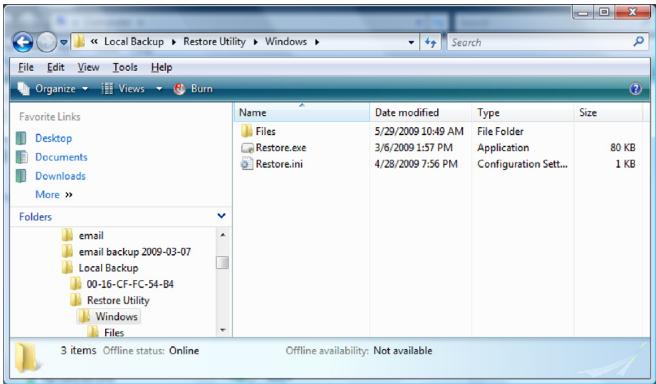Select the Files folder icon in list
The width and height of the screenshot is (656, 384).
(246, 131)
